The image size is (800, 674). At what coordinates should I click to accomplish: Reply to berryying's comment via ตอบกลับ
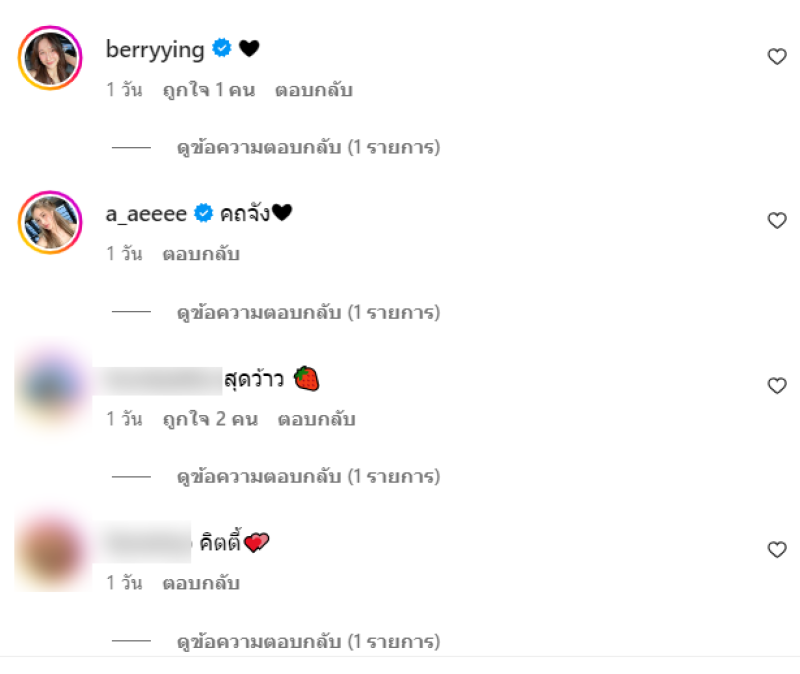point(314,90)
